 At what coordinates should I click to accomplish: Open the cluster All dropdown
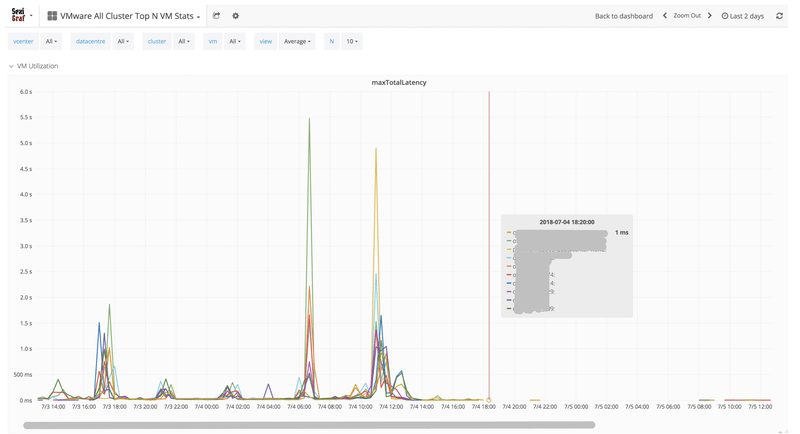184,41
